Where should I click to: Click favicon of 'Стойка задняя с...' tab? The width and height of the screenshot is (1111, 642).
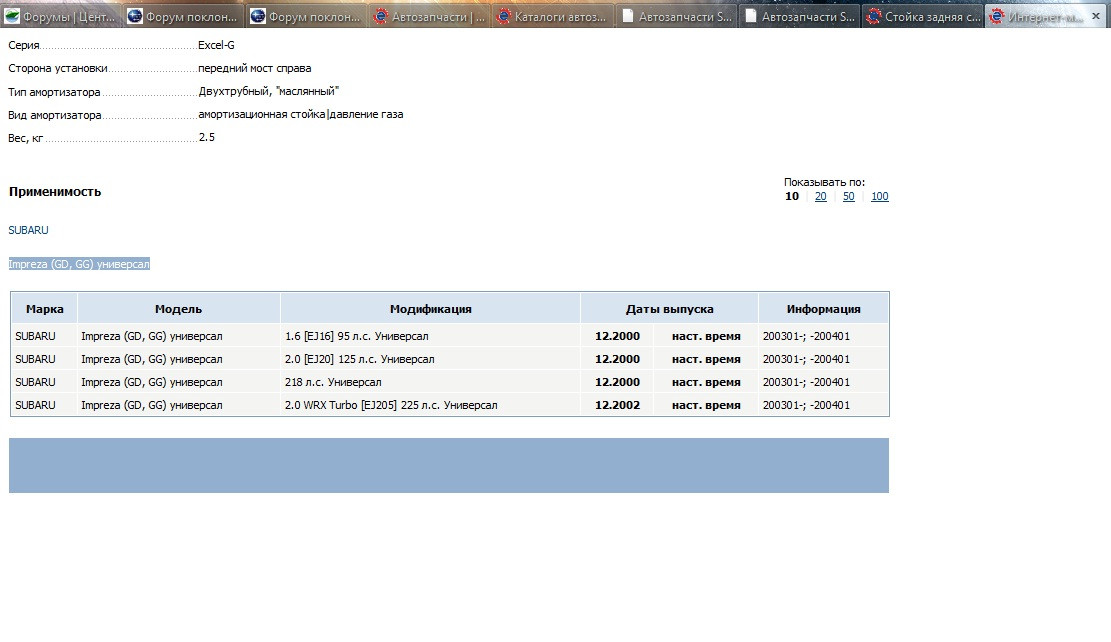coord(874,16)
